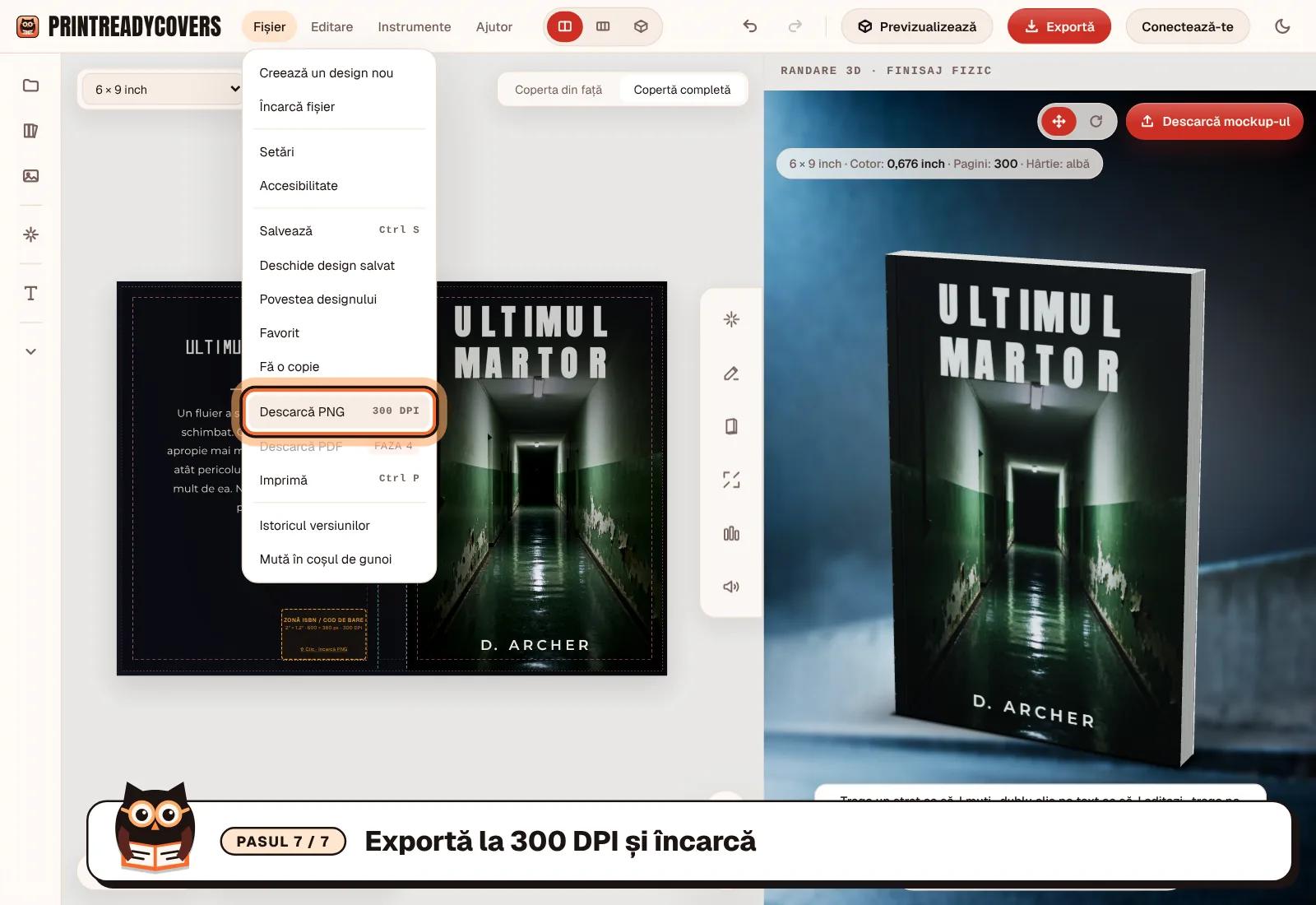This screenshot has width=1316, height=905.
Task: Click Descarcă mockup-ul button
Action: click(1215, 122)
